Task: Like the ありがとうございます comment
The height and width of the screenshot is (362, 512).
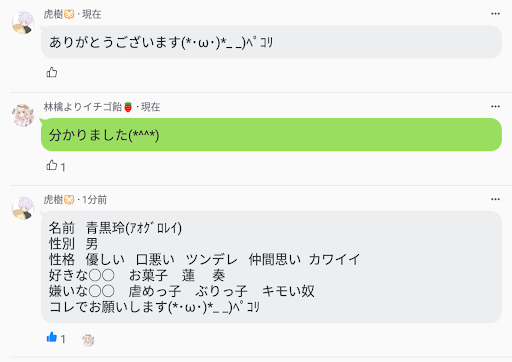Action: [52, 72]
